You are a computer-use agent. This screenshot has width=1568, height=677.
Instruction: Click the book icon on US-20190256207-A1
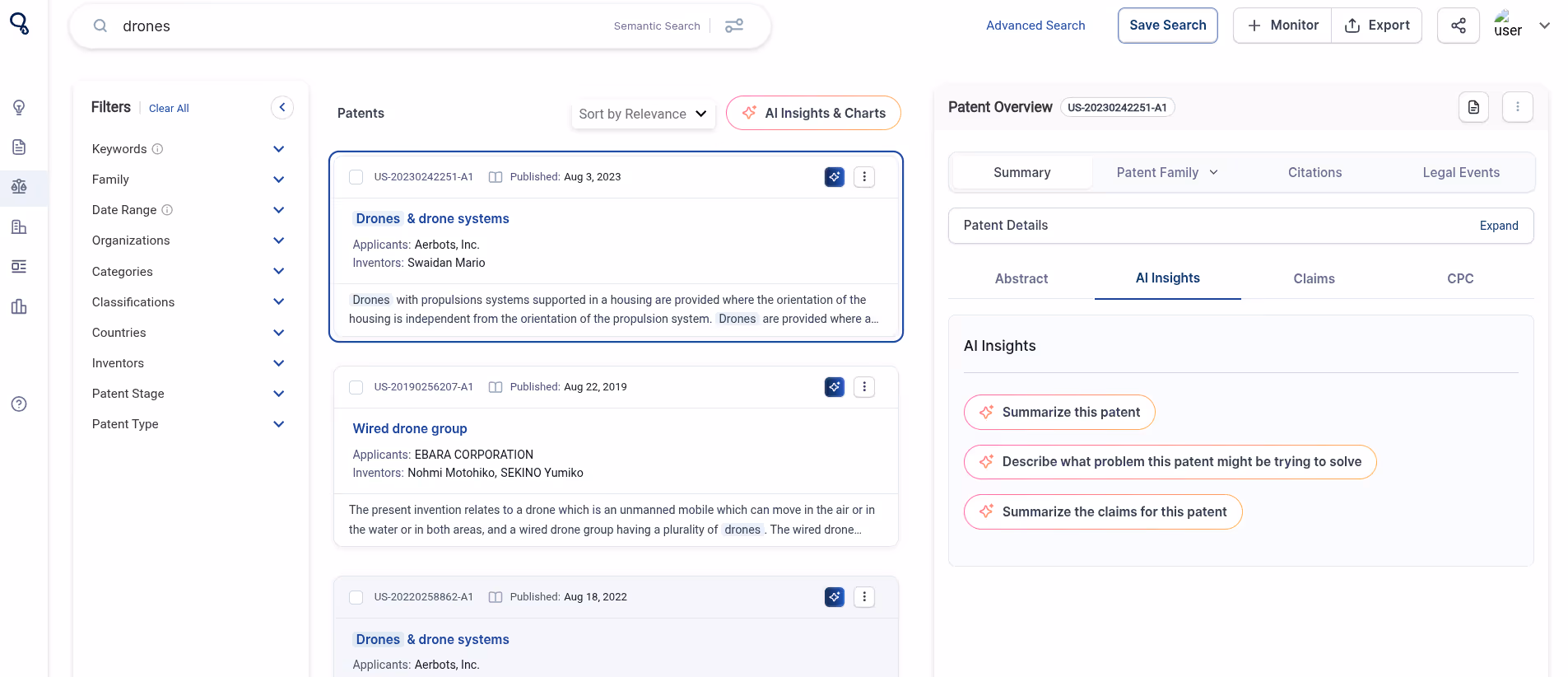tap(496, 387)
